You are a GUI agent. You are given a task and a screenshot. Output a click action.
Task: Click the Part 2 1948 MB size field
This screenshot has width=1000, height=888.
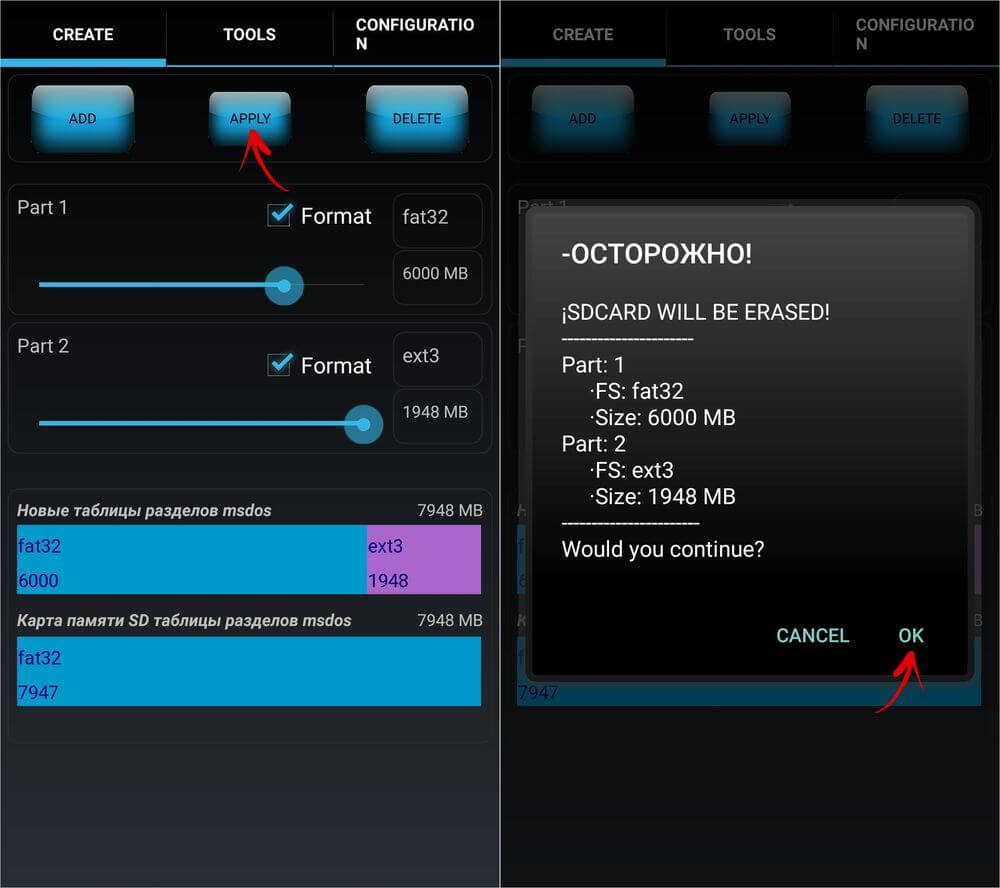pos(438,416)
